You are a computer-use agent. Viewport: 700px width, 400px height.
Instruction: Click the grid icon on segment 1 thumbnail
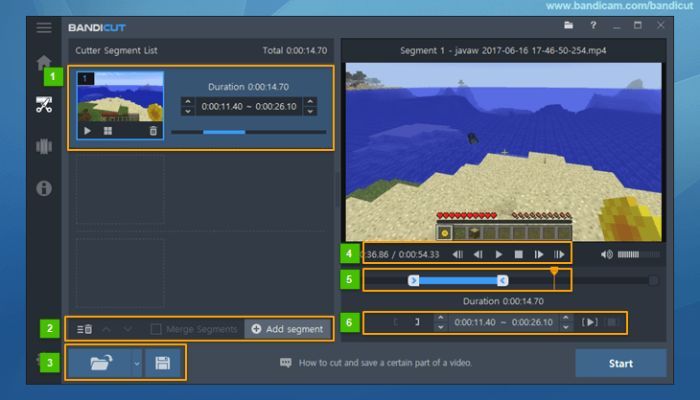108,131
